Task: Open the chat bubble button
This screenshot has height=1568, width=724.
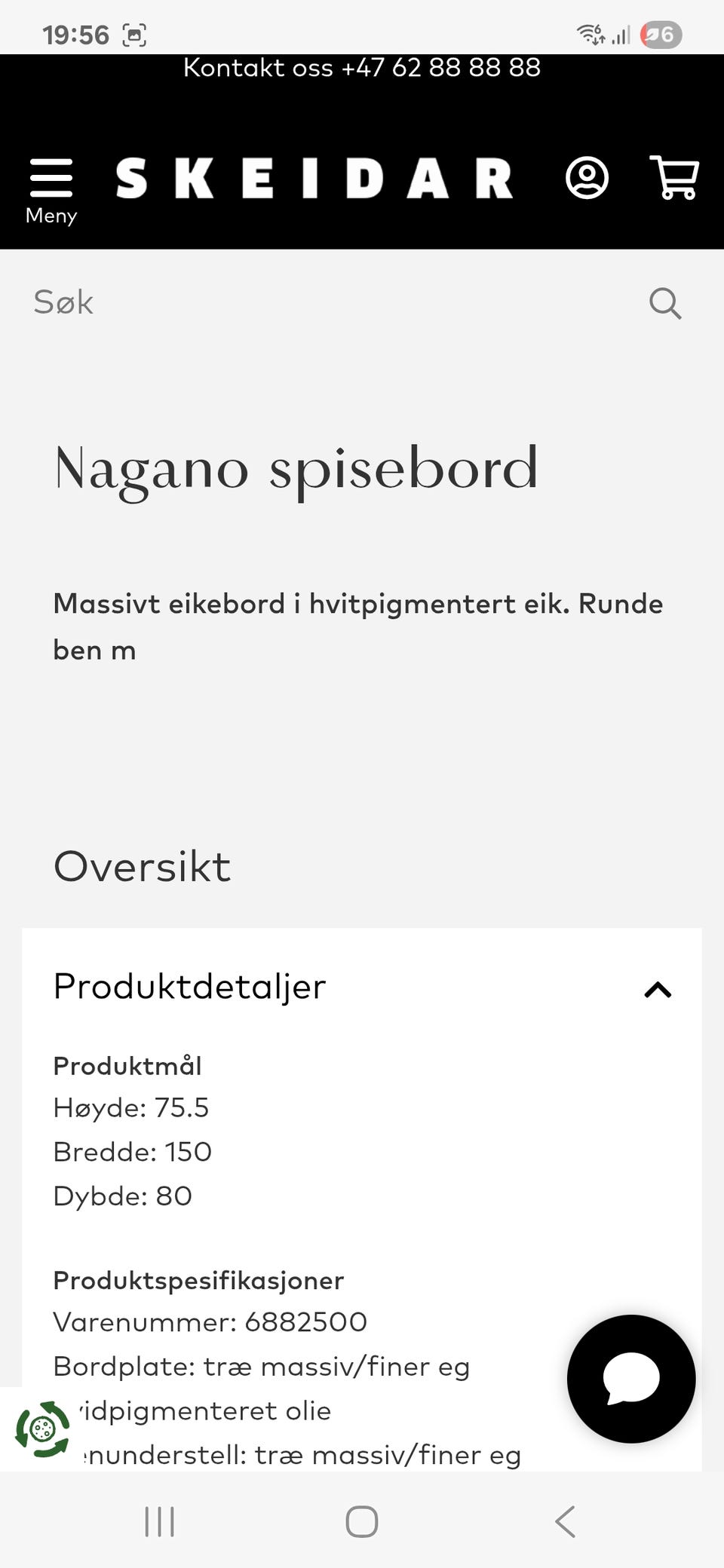Action: [x=631, y=1379]
